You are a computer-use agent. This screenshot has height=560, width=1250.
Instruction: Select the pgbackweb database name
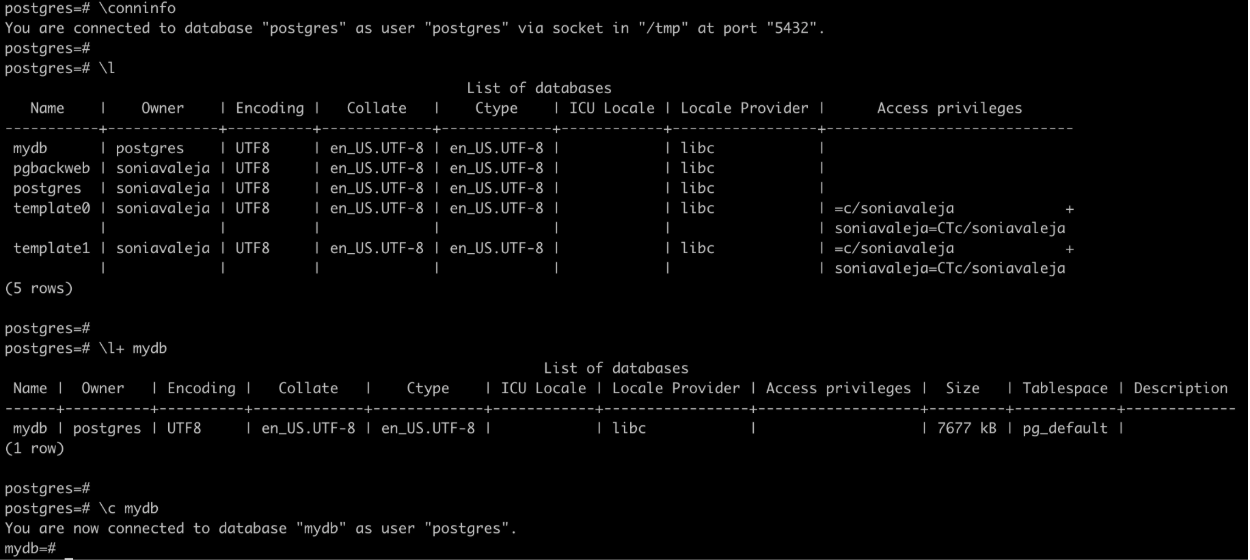coord(51,168)
